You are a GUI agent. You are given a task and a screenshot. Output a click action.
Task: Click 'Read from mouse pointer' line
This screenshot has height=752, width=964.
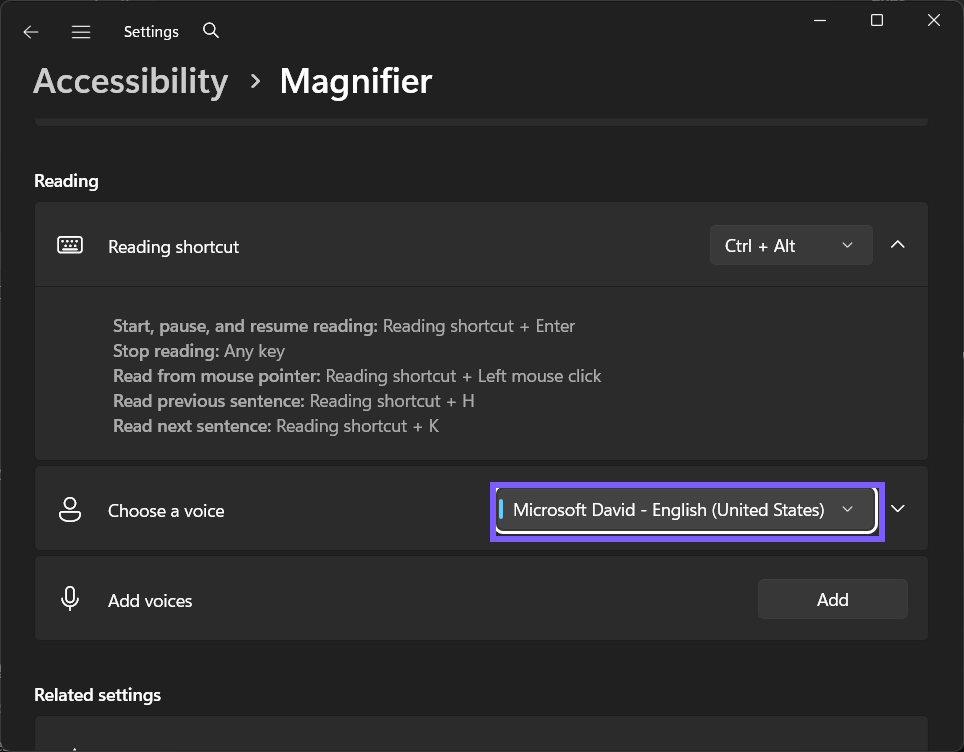click(357, 376)
